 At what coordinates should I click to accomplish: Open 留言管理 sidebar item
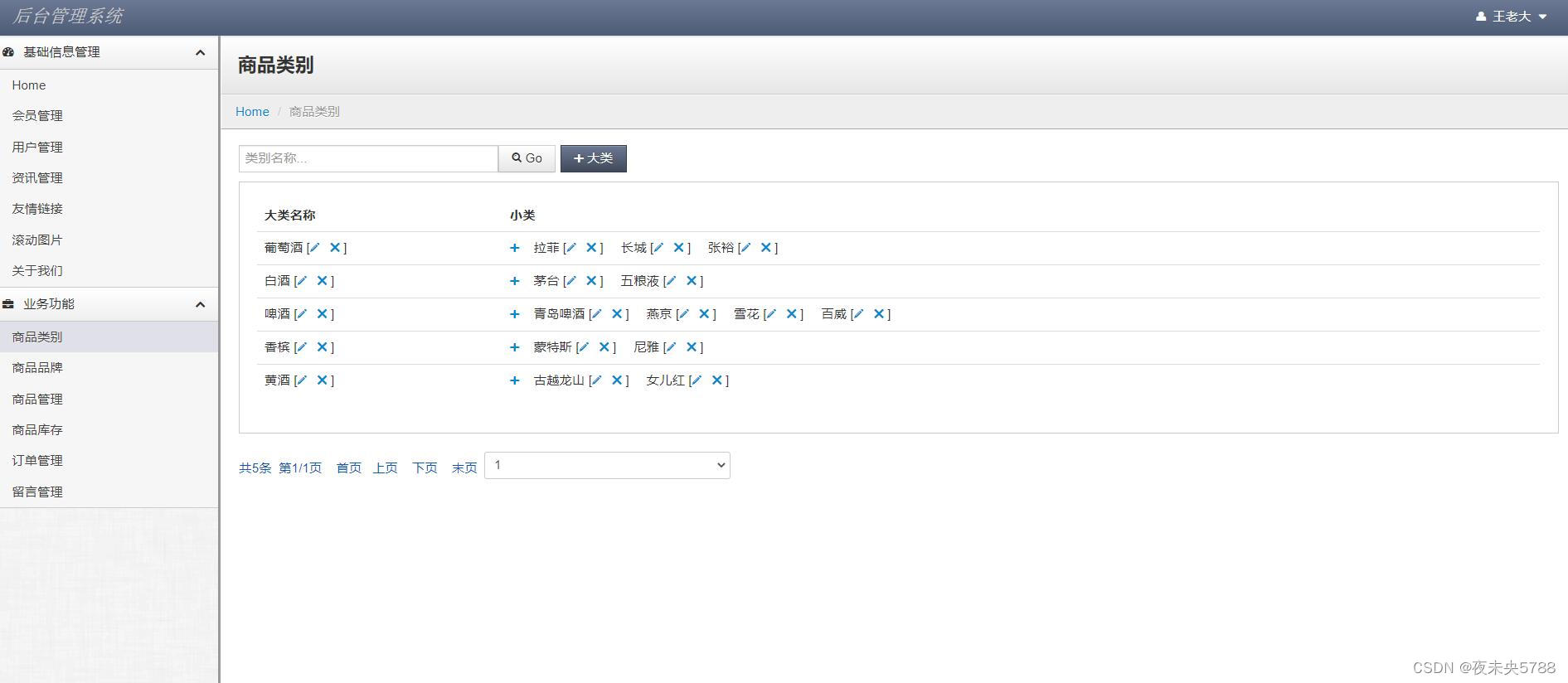(x=109, y=492)
